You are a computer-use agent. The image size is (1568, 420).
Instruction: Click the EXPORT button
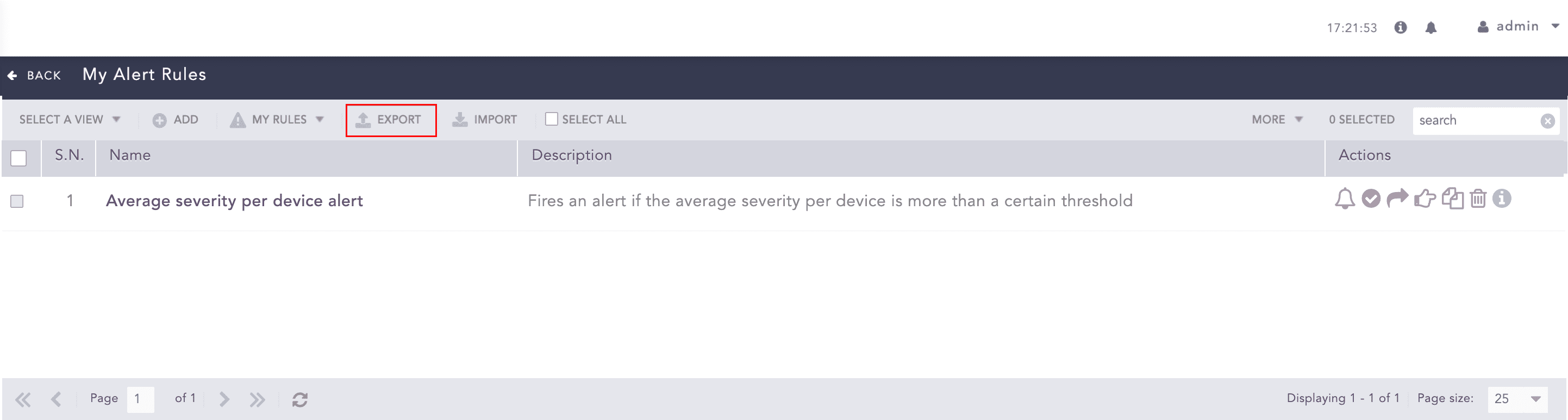[390, 120]
